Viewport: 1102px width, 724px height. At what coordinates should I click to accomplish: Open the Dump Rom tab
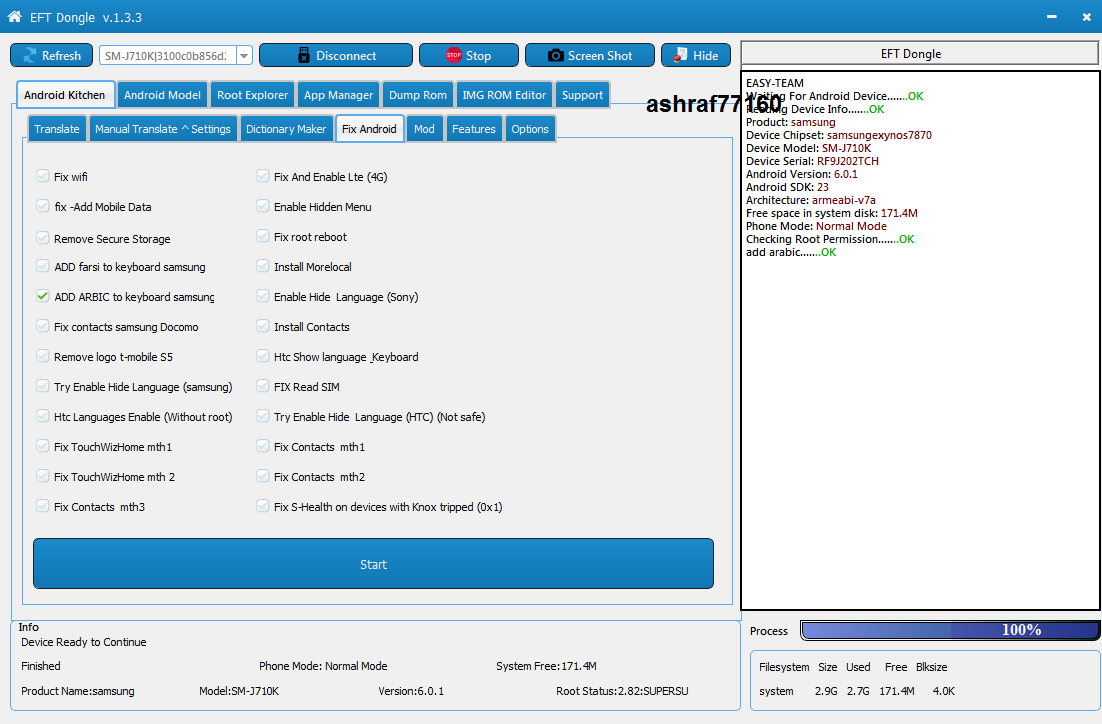tap(417, 95)
